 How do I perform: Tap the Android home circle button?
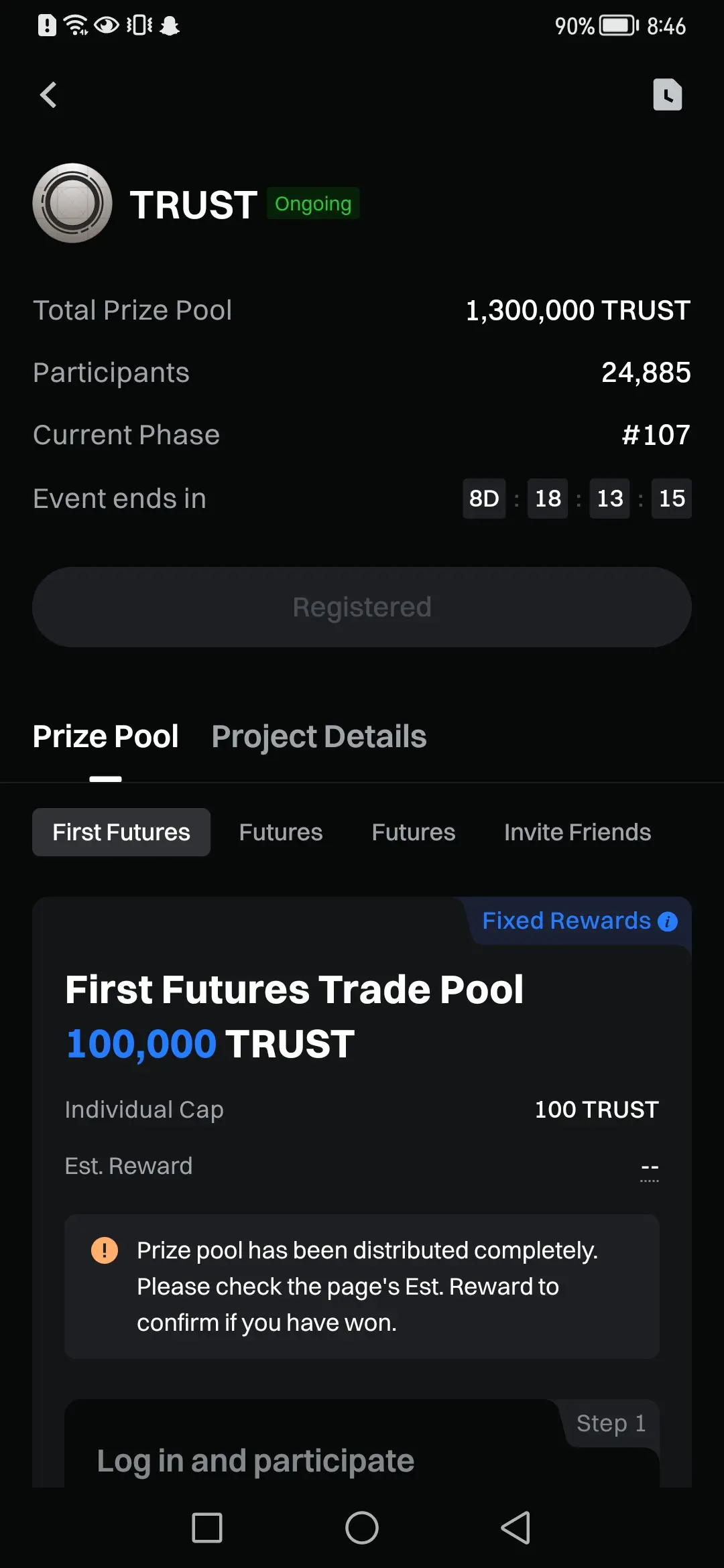pyautogui.click(x=362, y=1528)
